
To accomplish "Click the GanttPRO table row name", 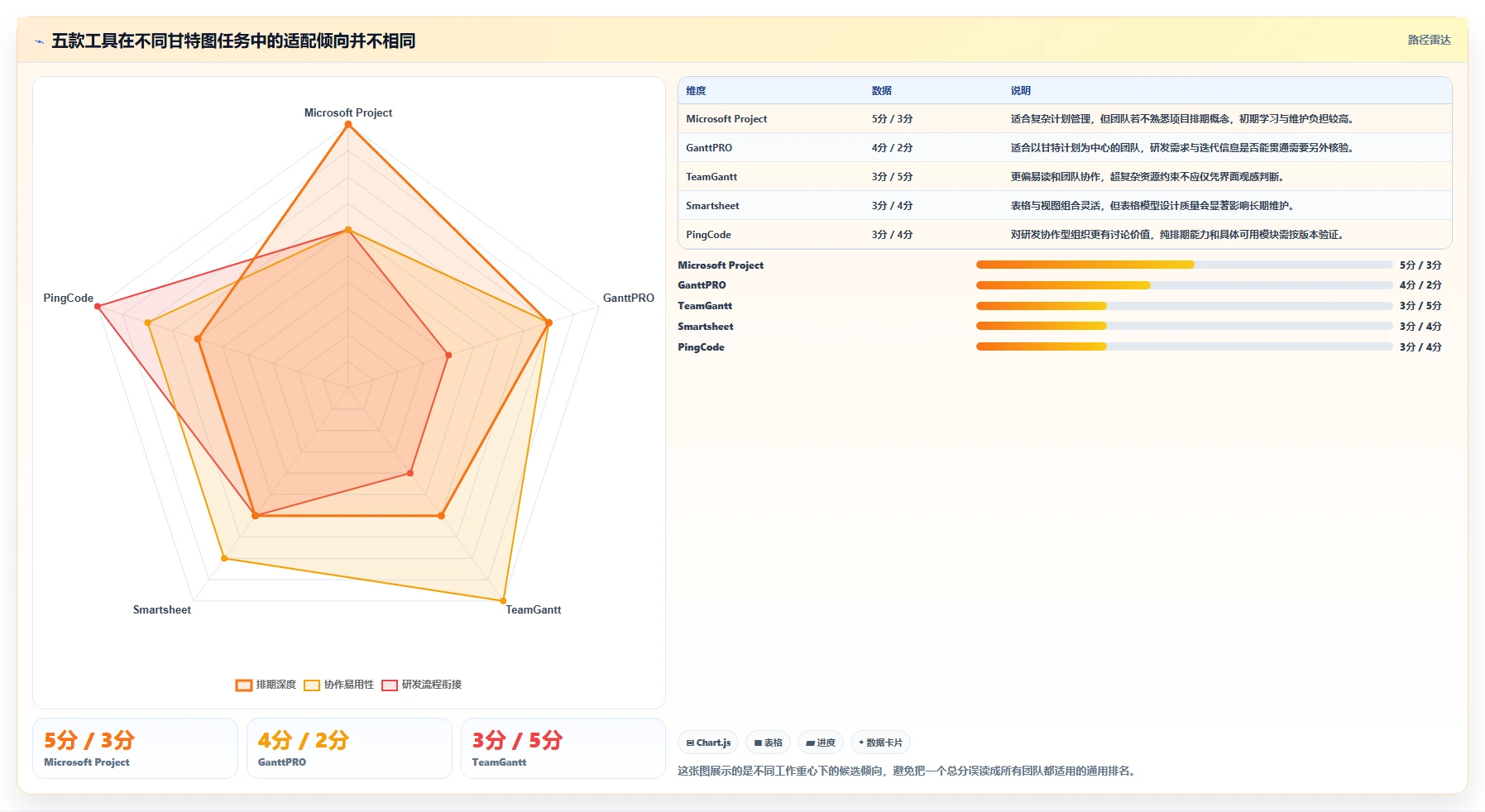I will click(709, 148).
